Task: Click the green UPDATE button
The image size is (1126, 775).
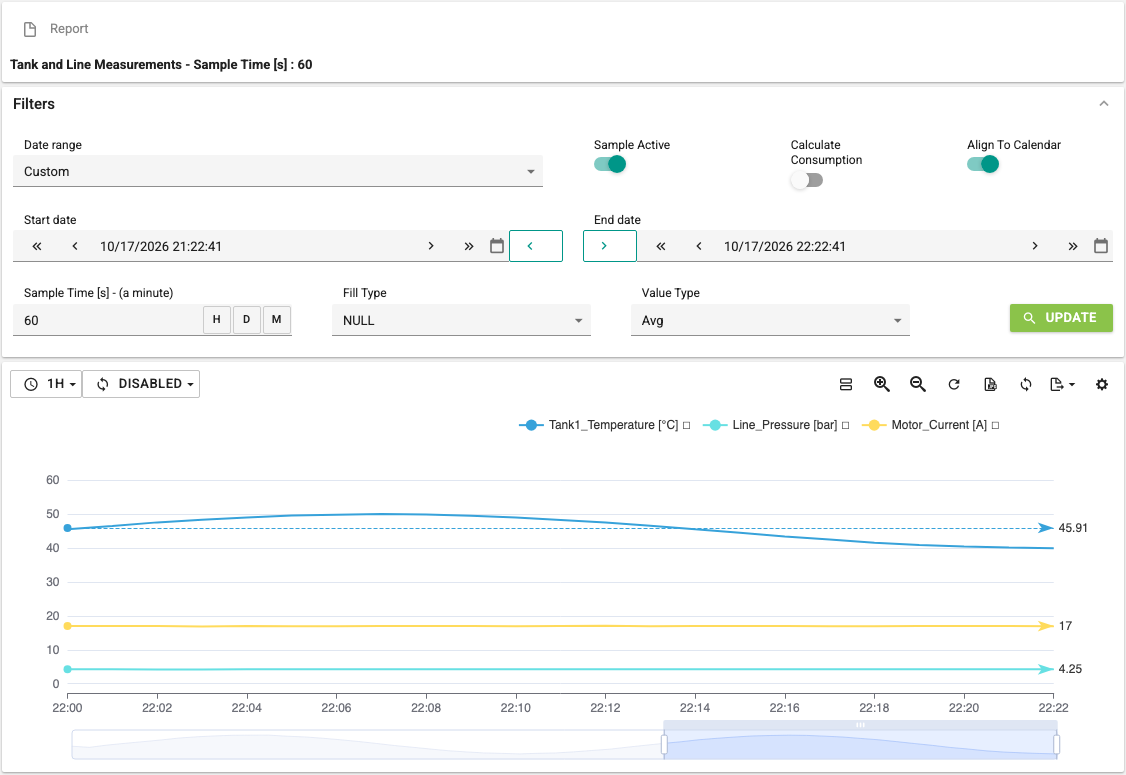Action: pyautogui.click(x=1061, y=317)
